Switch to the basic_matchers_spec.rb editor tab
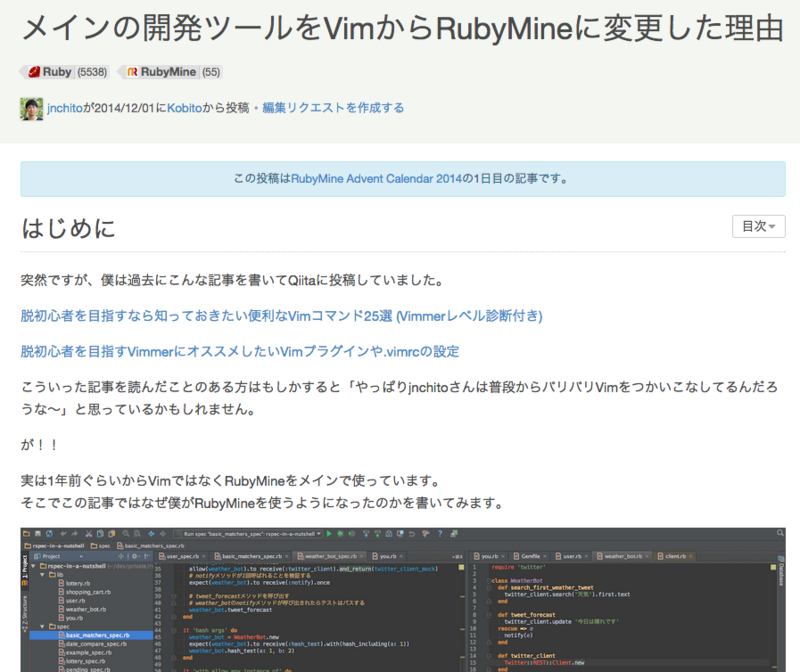Image resolution: width=800 pixels, height=672 pixels. point(251,556)
